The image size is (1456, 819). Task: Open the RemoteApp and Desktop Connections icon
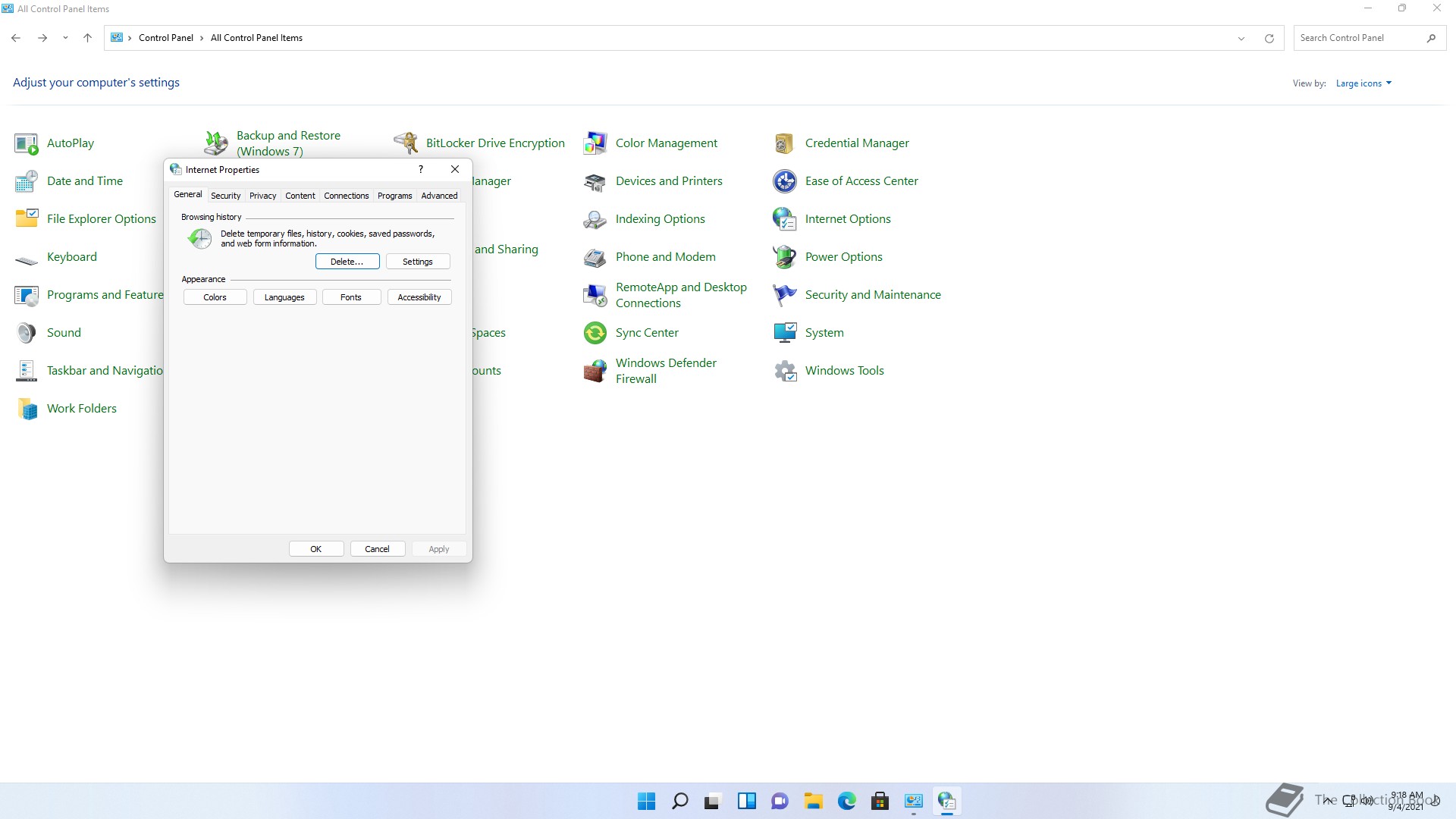[595, 295]
